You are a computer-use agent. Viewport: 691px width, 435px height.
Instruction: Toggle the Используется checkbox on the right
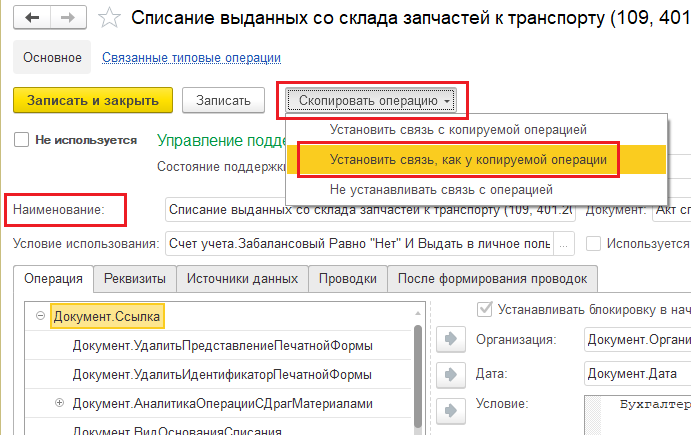593,243
